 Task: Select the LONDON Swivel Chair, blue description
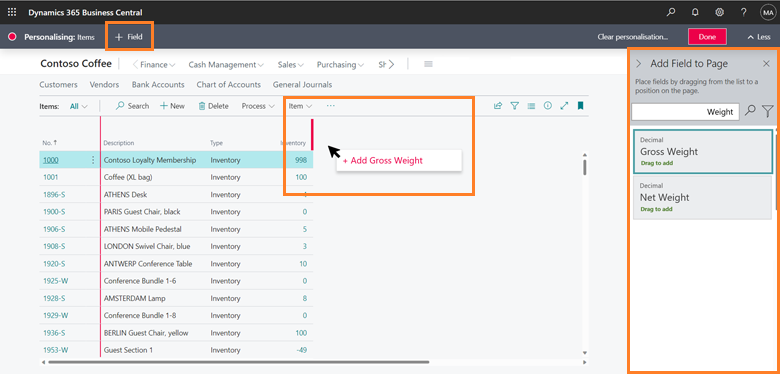coord(147,246)
